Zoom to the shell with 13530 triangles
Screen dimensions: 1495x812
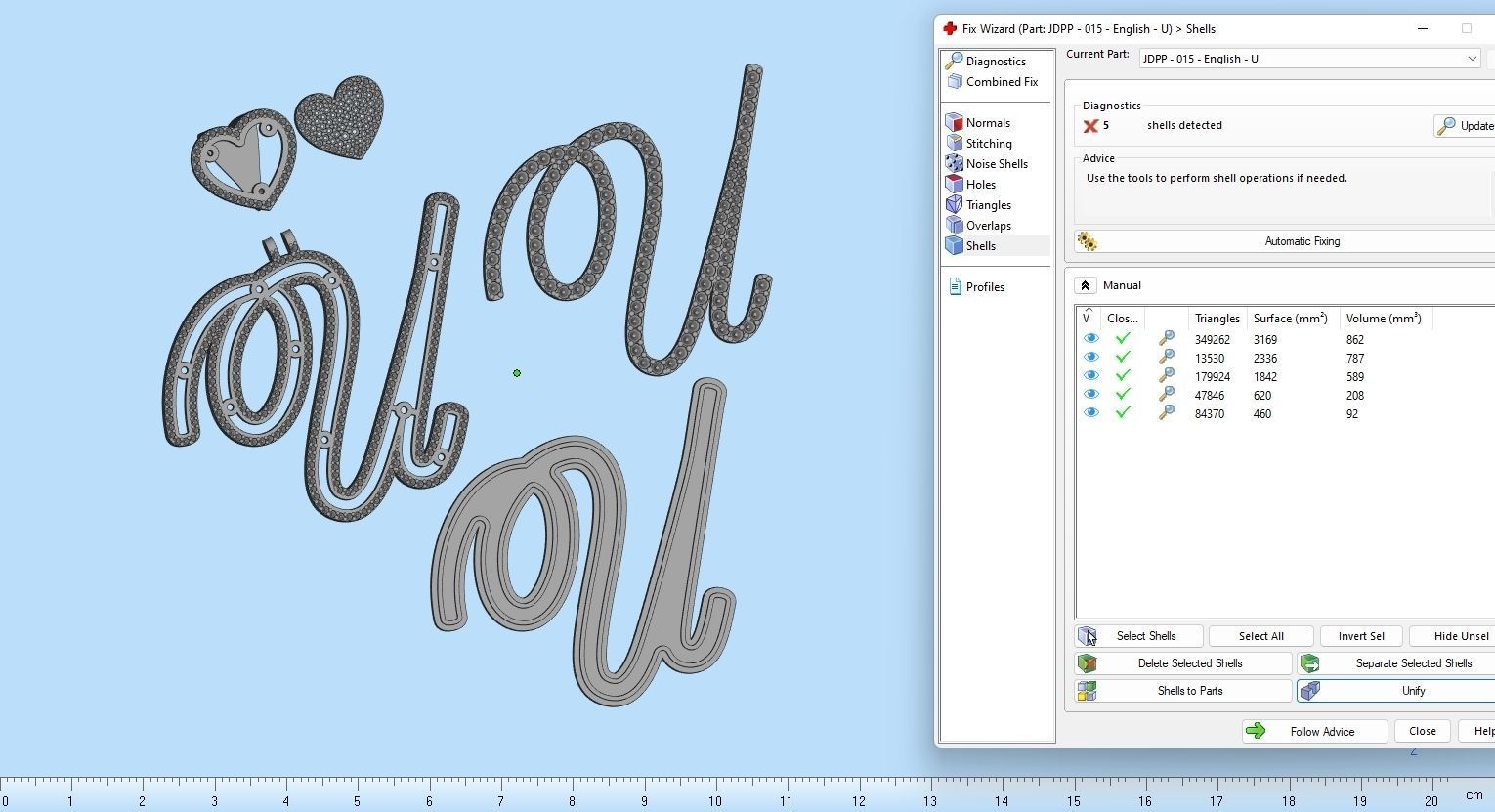1166,358
